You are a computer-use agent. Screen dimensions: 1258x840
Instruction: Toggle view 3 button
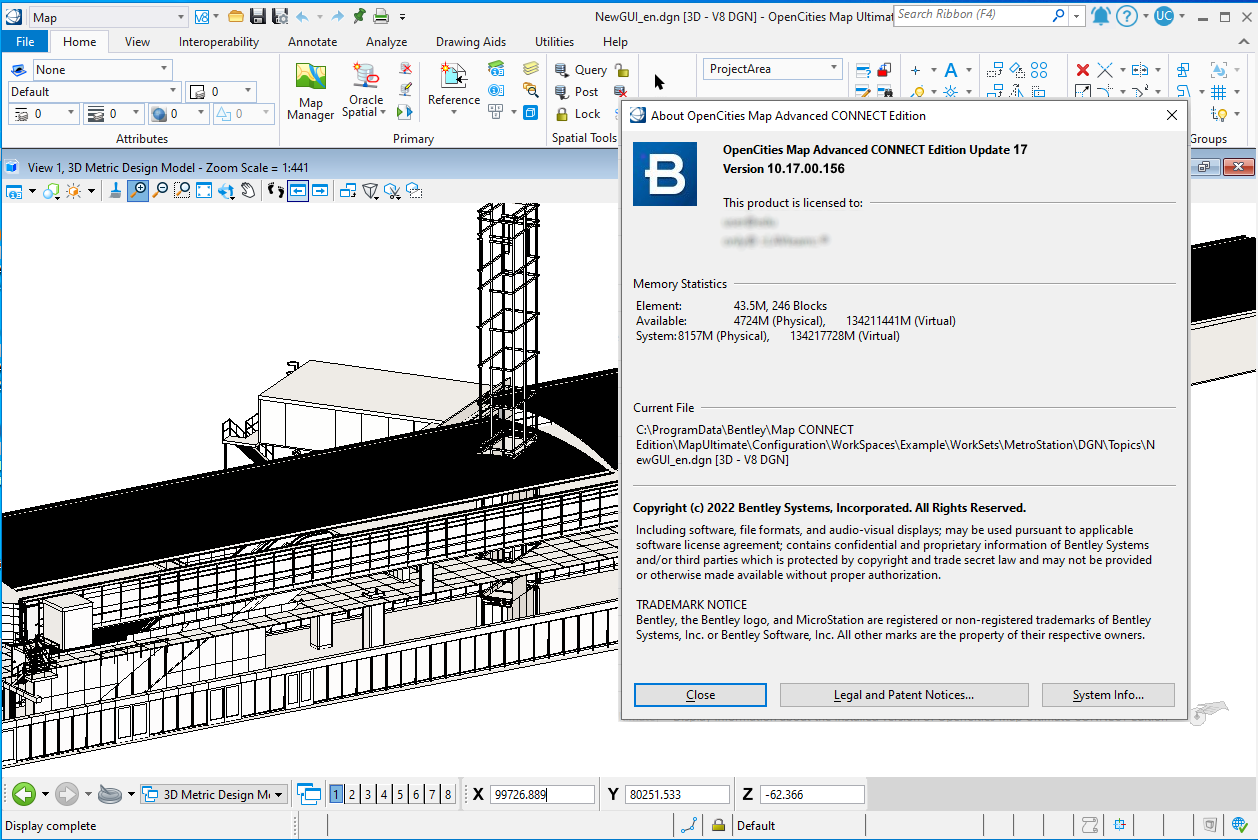pyautogui.click(x=368, y=794)
